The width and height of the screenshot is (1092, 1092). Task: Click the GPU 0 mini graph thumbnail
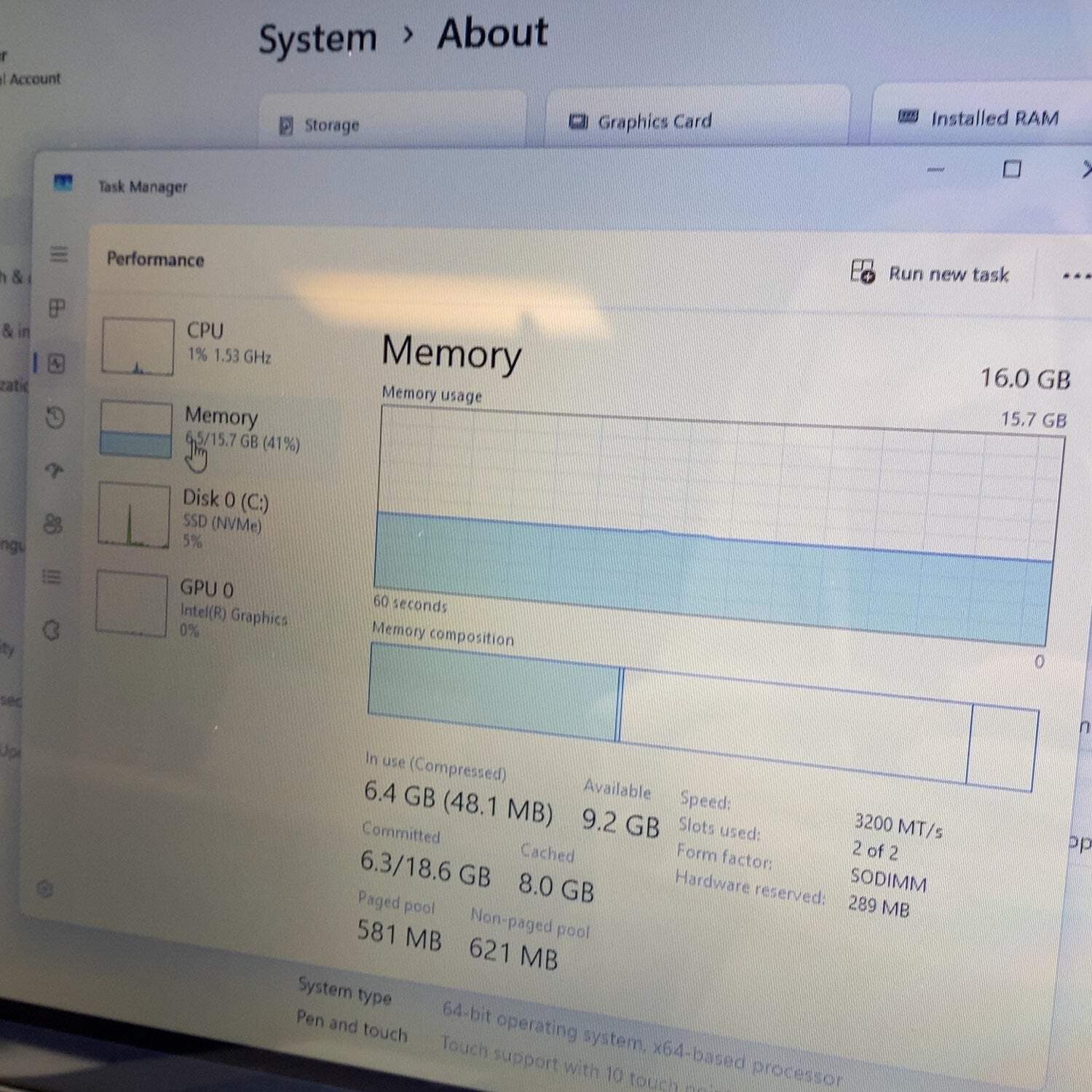pyautogui.click(x=132, y=604)
